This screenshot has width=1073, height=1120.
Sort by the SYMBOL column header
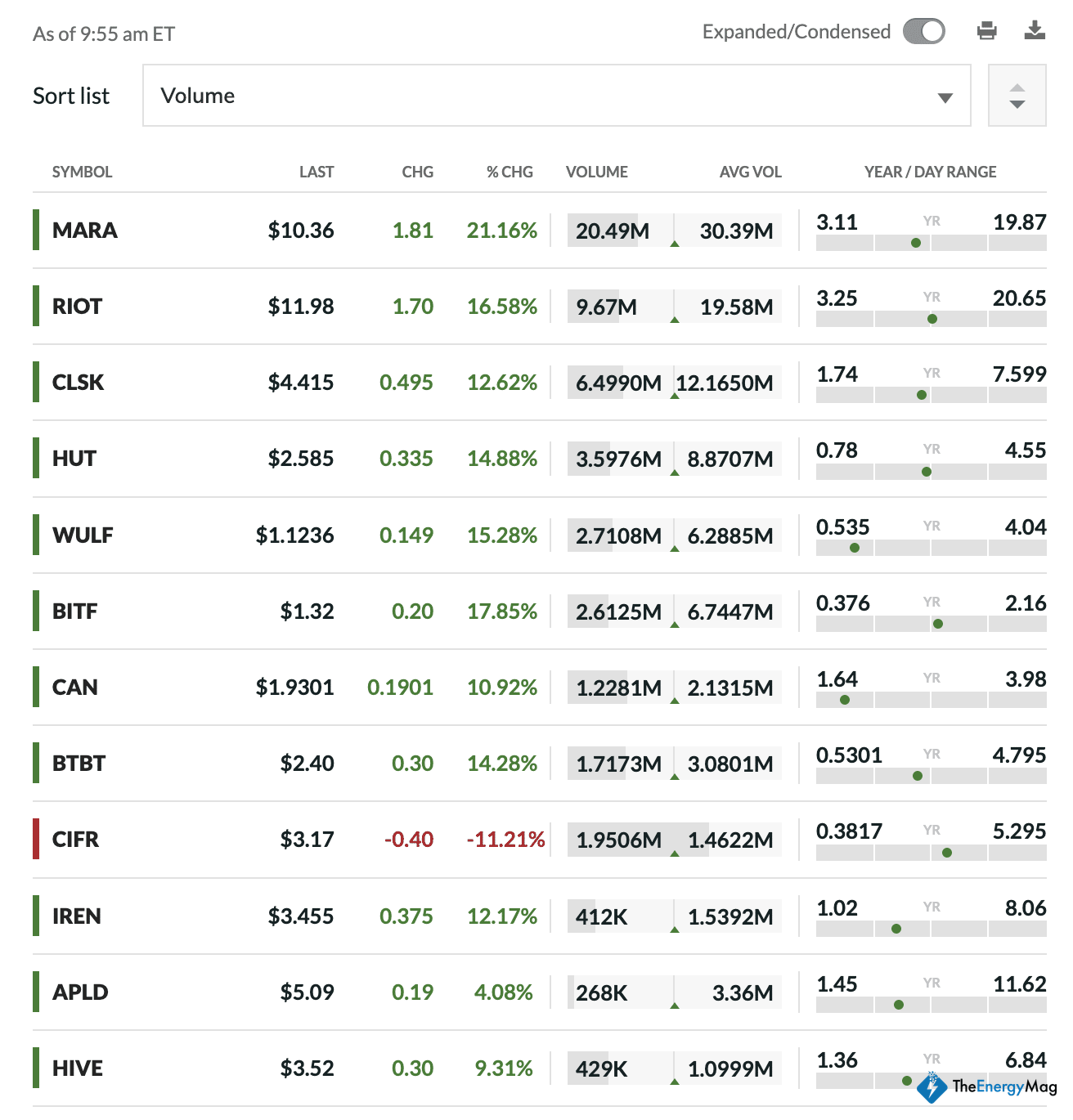click(82, 172)
